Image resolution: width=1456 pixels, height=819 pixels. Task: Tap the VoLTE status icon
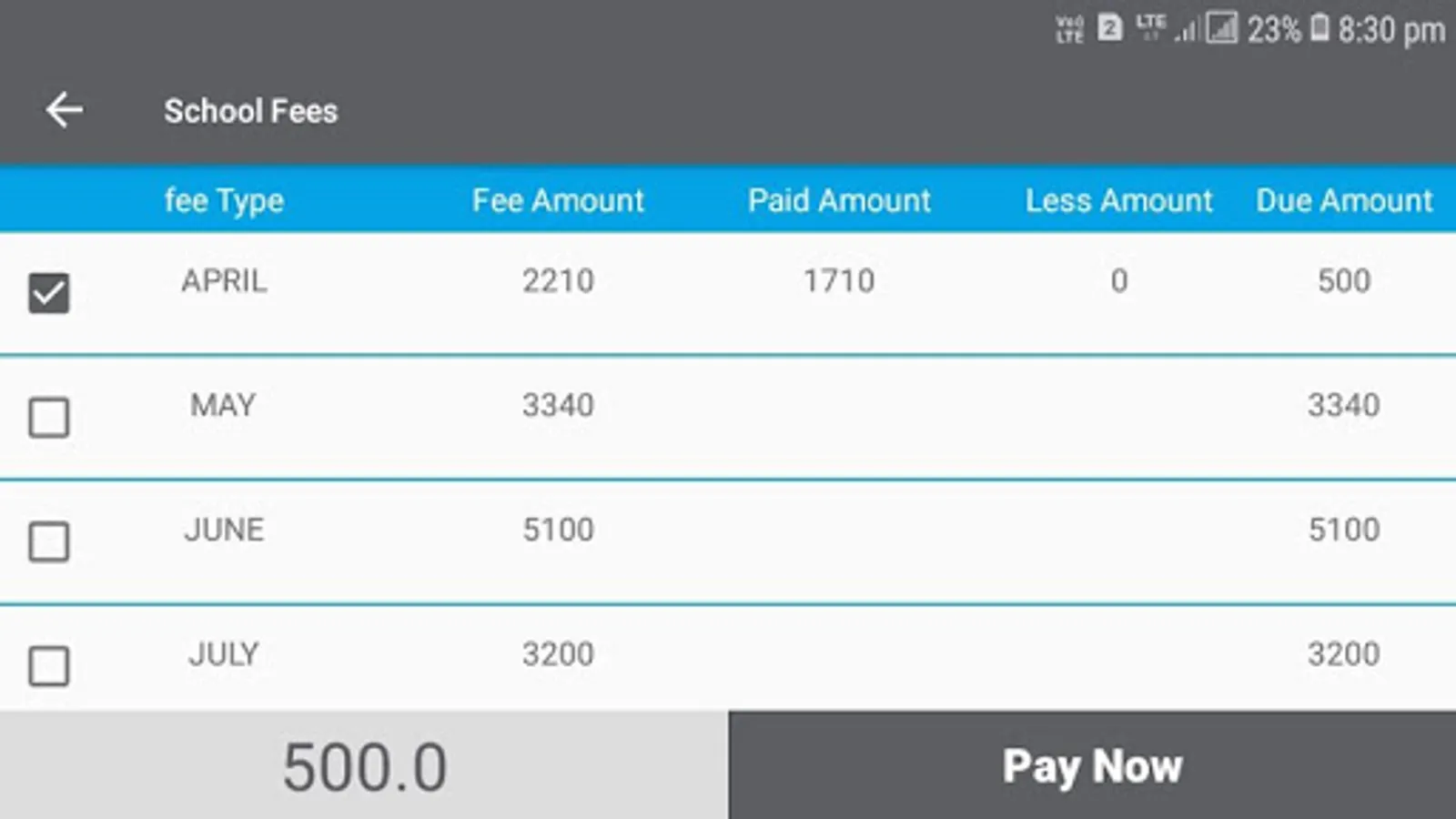1069,29
